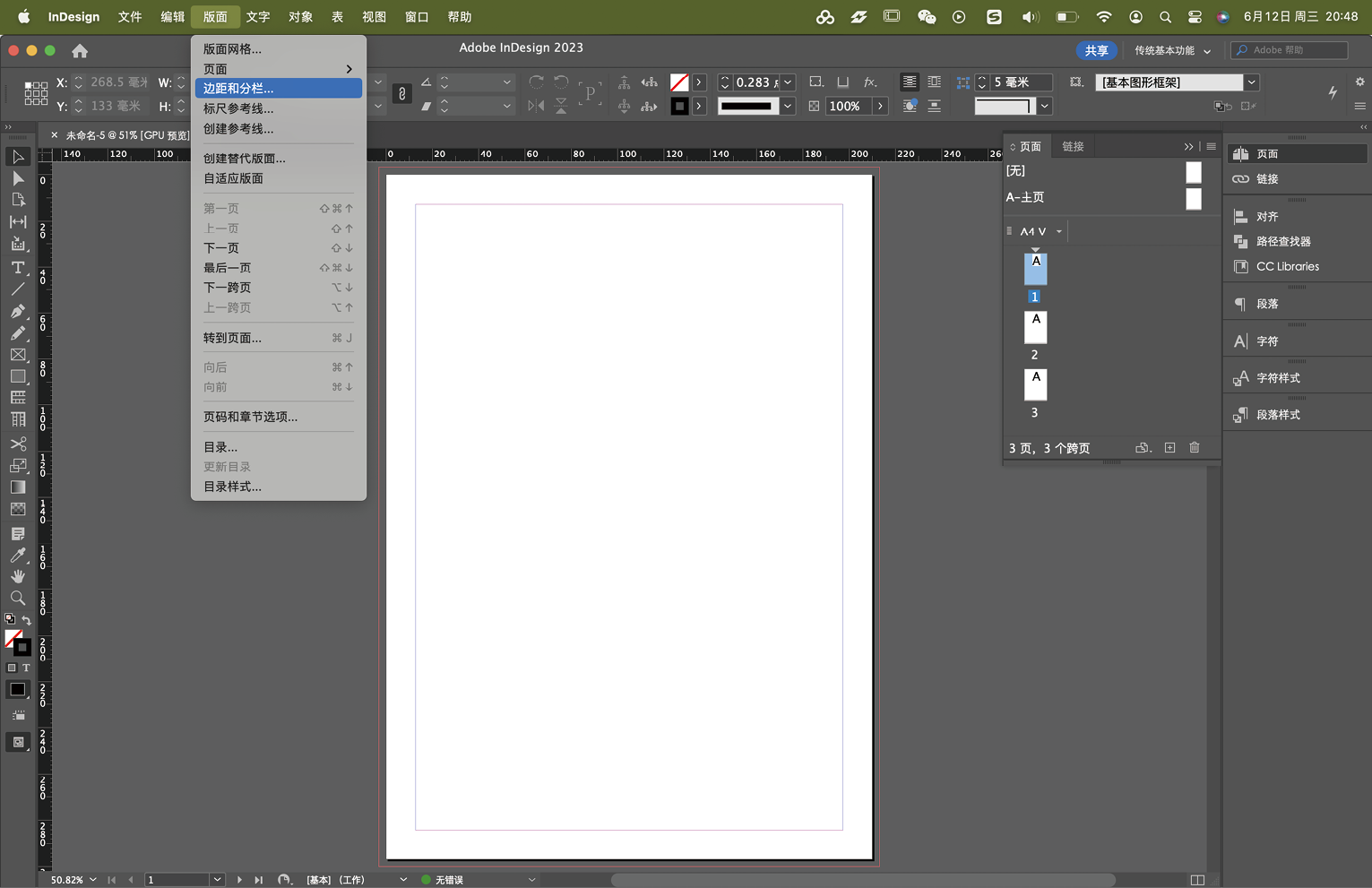Viewport: 1372px width, 888px height.
Task: Toggle constrain proportions link icon
Action: pyautogui.click(x=401, y=94)
